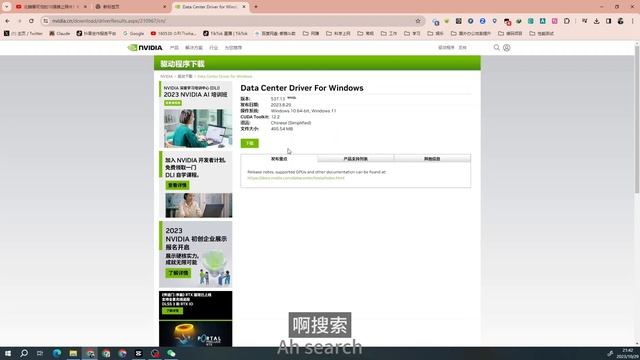Click the NVIDIA logo

coord(145,48)
